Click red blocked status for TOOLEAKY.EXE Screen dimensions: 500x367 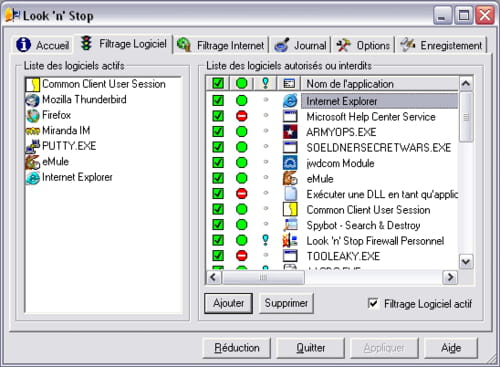tap(242, 256)
